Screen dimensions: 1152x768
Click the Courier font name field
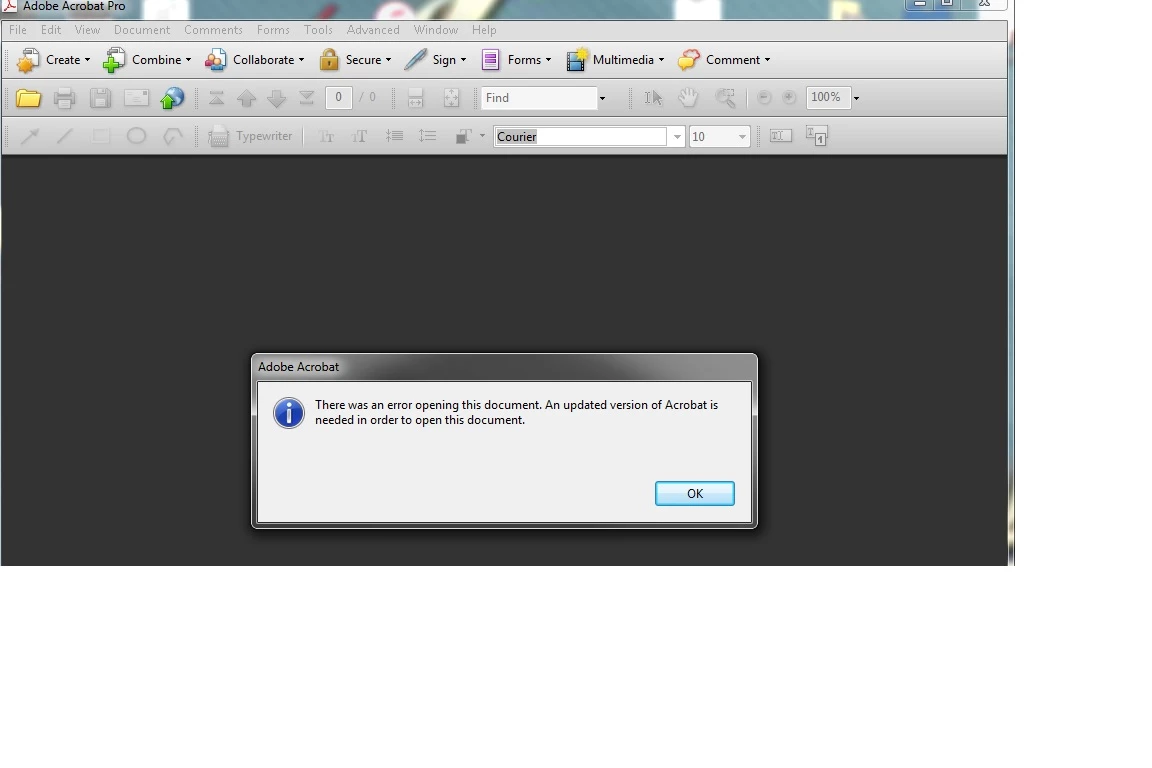point(580,137)
